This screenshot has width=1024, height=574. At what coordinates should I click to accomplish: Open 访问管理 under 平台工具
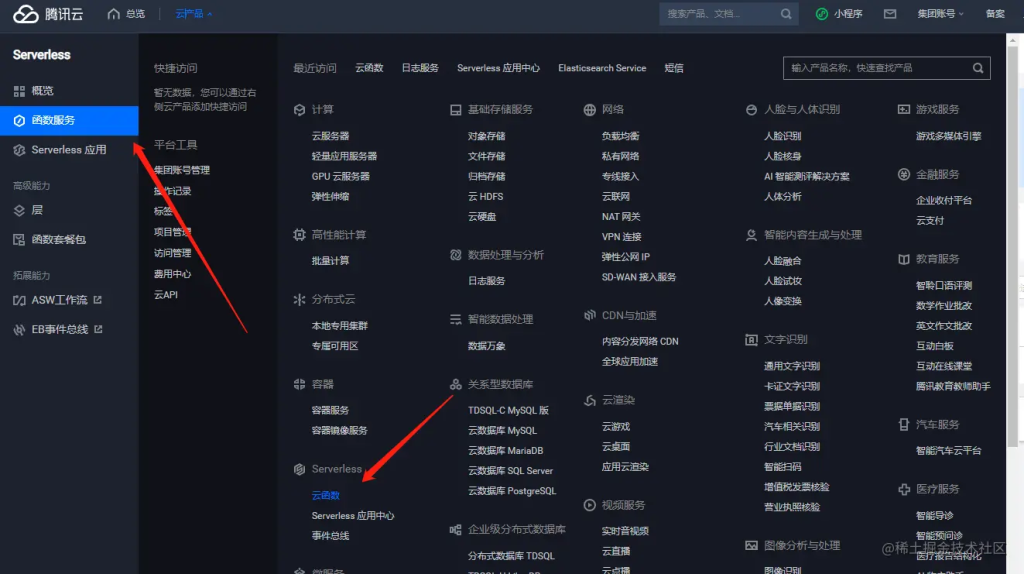coord(172,253)
